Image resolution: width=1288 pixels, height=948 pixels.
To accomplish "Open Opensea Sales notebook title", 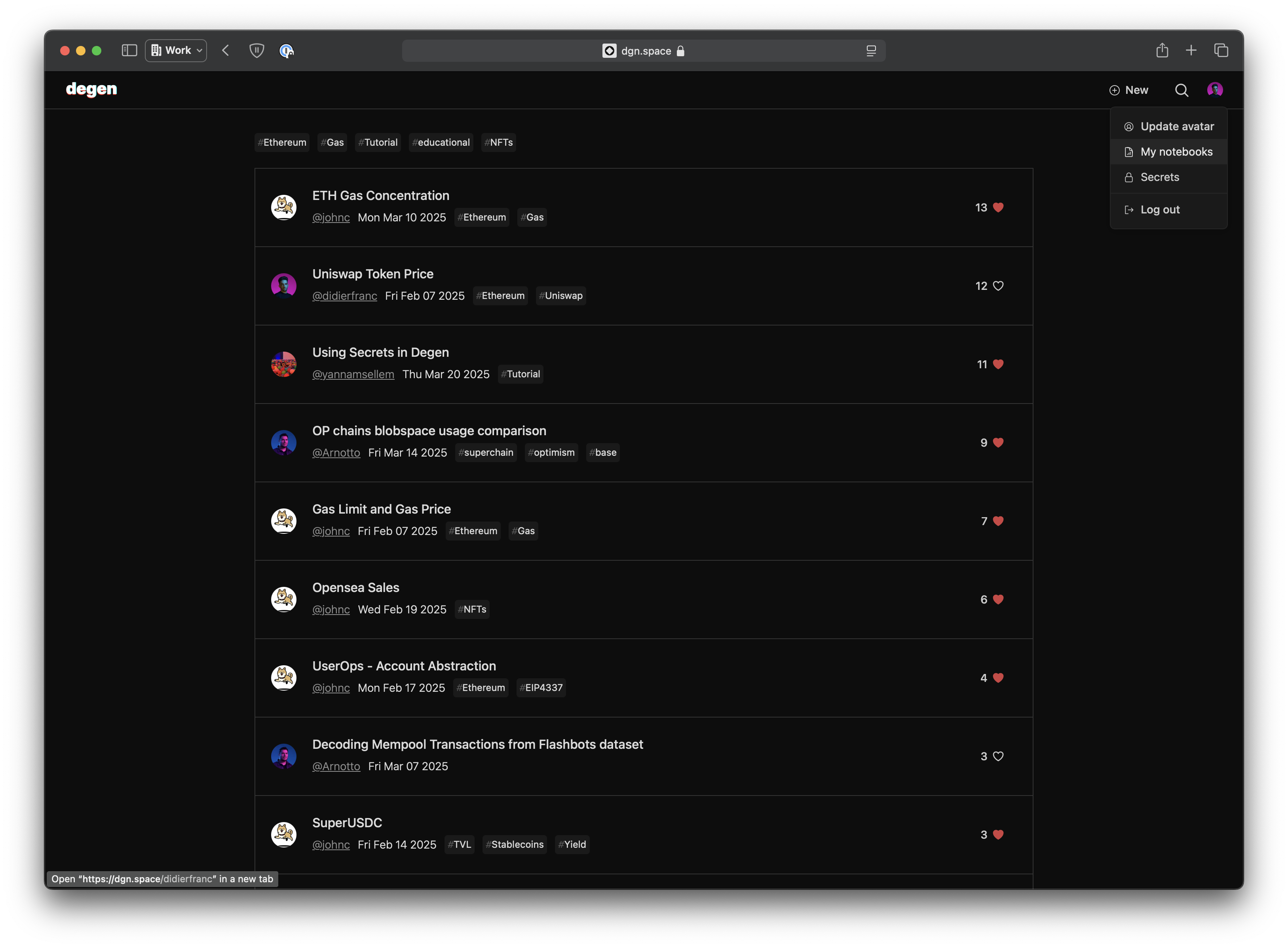I will [x=355, y=588].
